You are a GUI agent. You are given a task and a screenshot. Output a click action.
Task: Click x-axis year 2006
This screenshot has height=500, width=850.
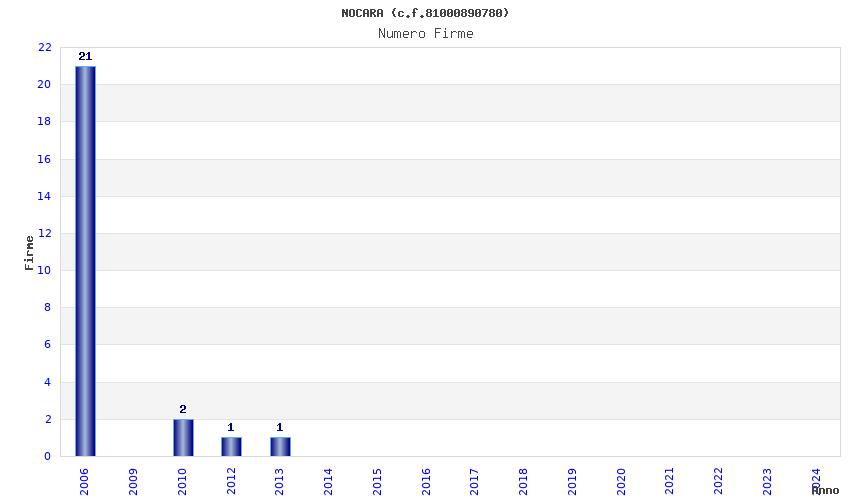point(84,482)
